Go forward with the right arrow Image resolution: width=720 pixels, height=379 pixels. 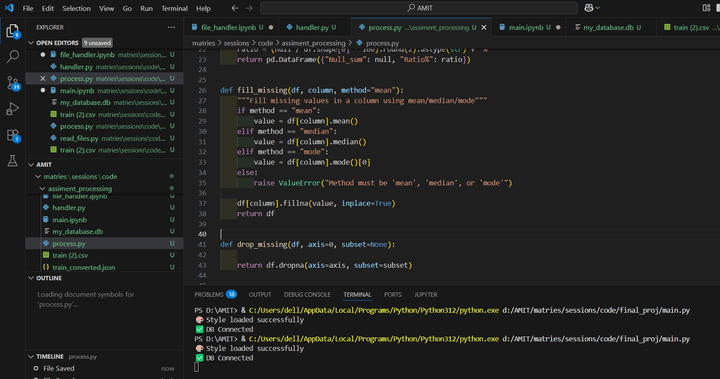pyautogui.click(x=249, y=8)
